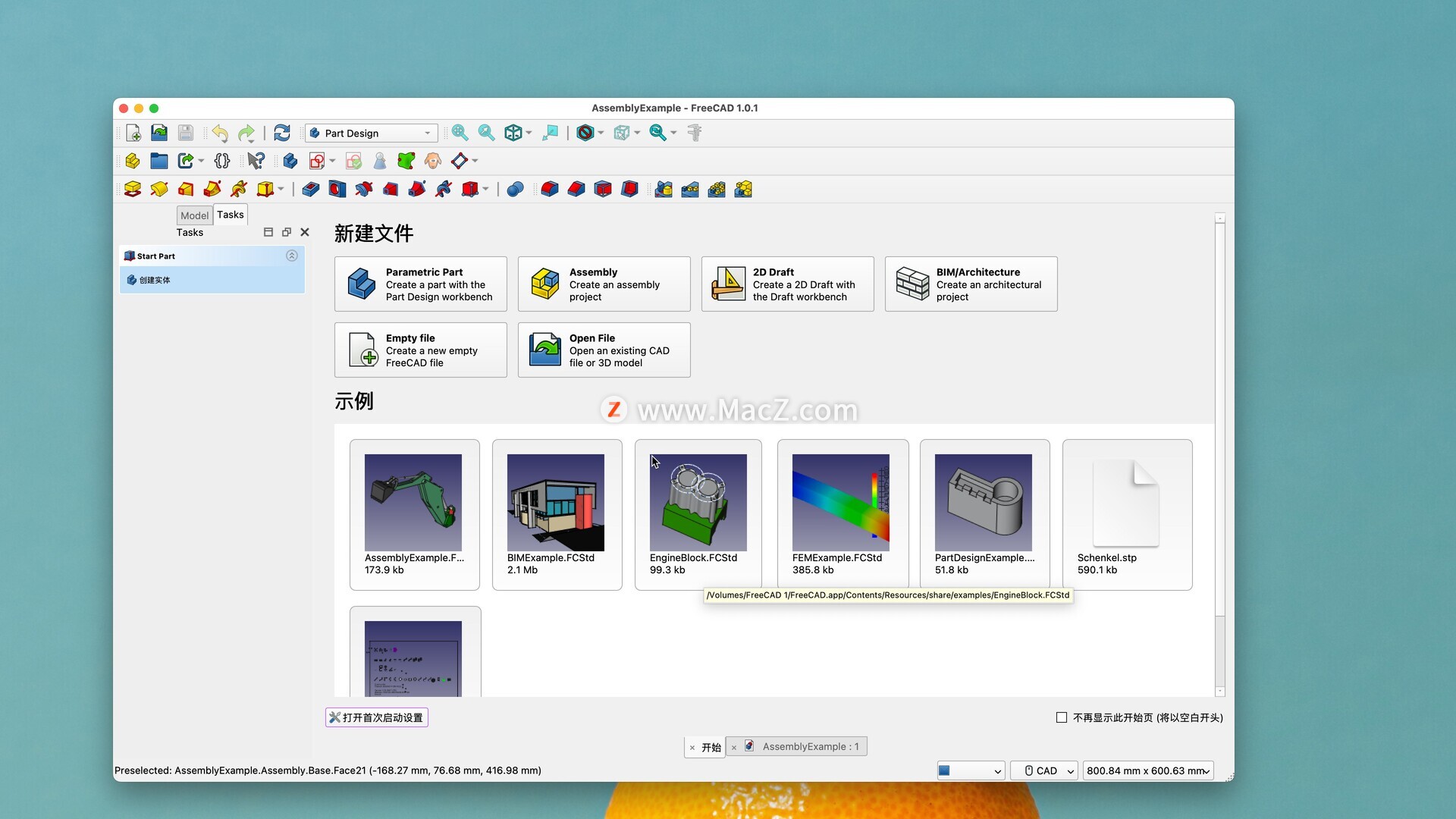Click the Fit all zoom icon

pos(460,133)
